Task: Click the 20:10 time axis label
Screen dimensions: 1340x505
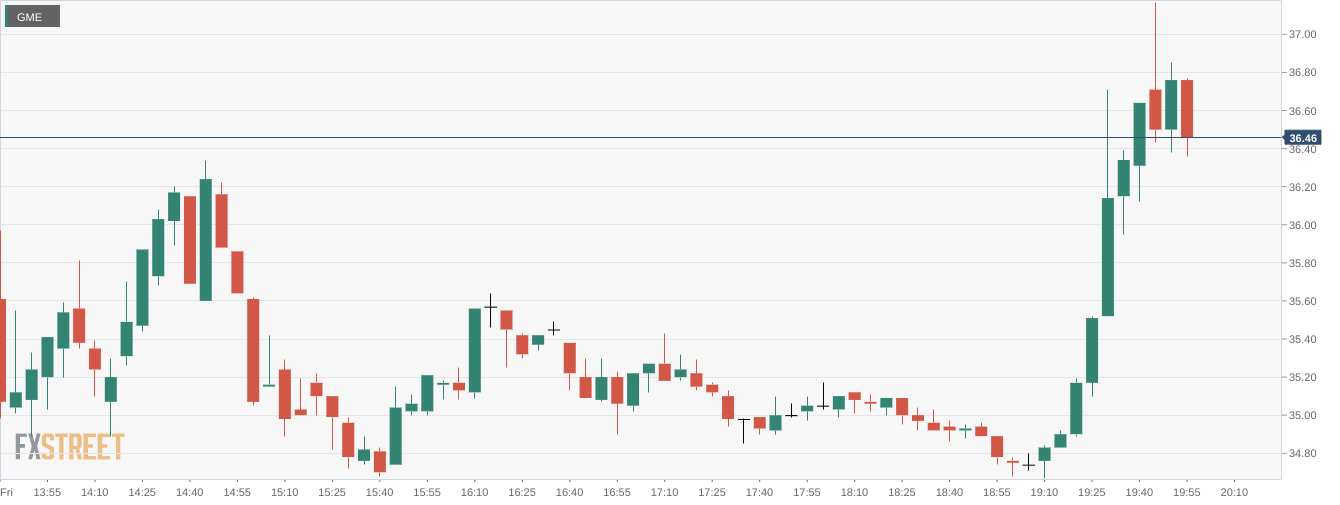Action: pos(1234,492)
